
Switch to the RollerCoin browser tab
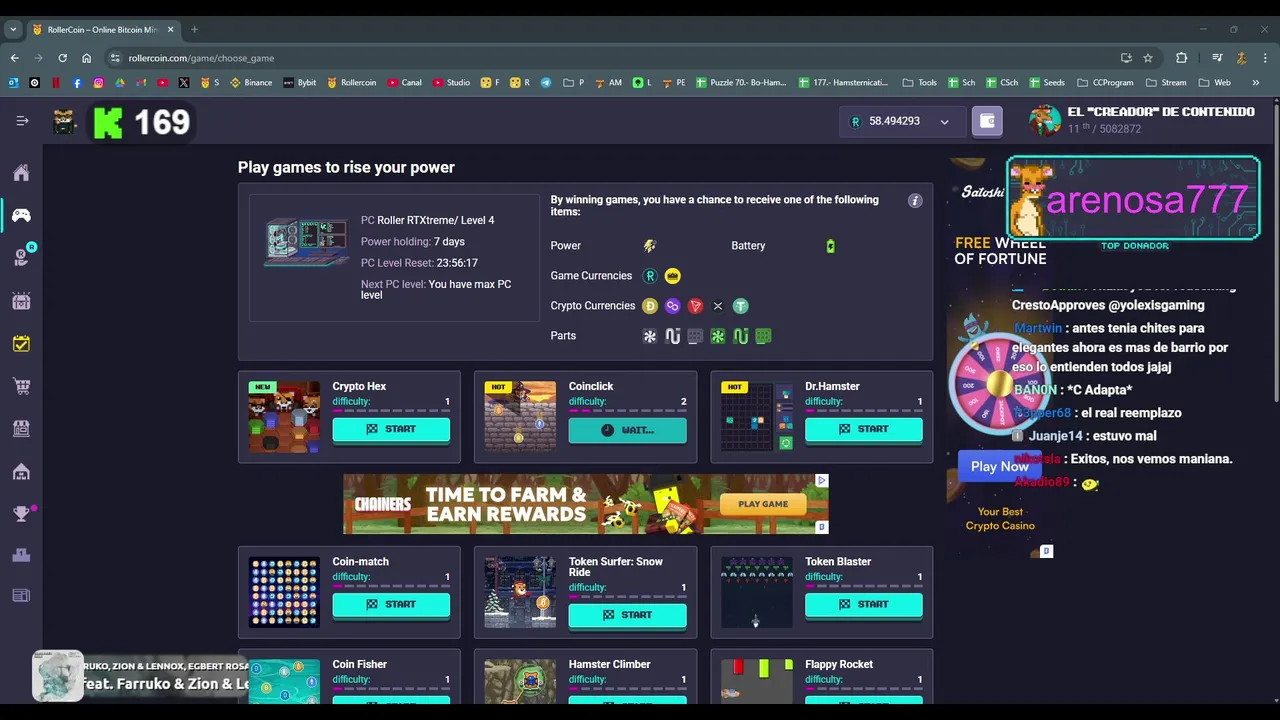[x=102, y=30]
